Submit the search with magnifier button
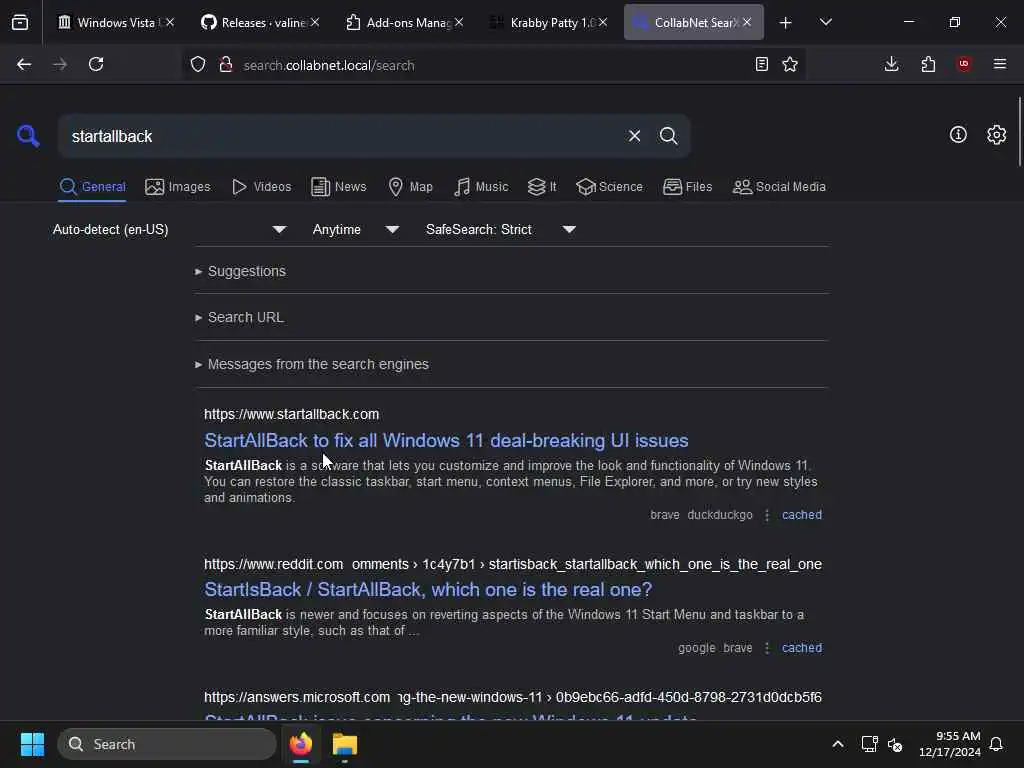Image resolution: width=1024 pixels, height=768 pixels. click(669, 136)
